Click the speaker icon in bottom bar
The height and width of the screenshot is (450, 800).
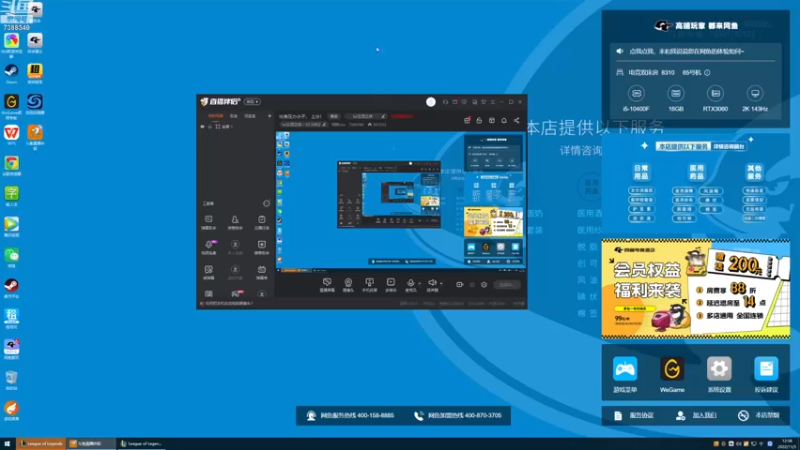tap(432, 283)
